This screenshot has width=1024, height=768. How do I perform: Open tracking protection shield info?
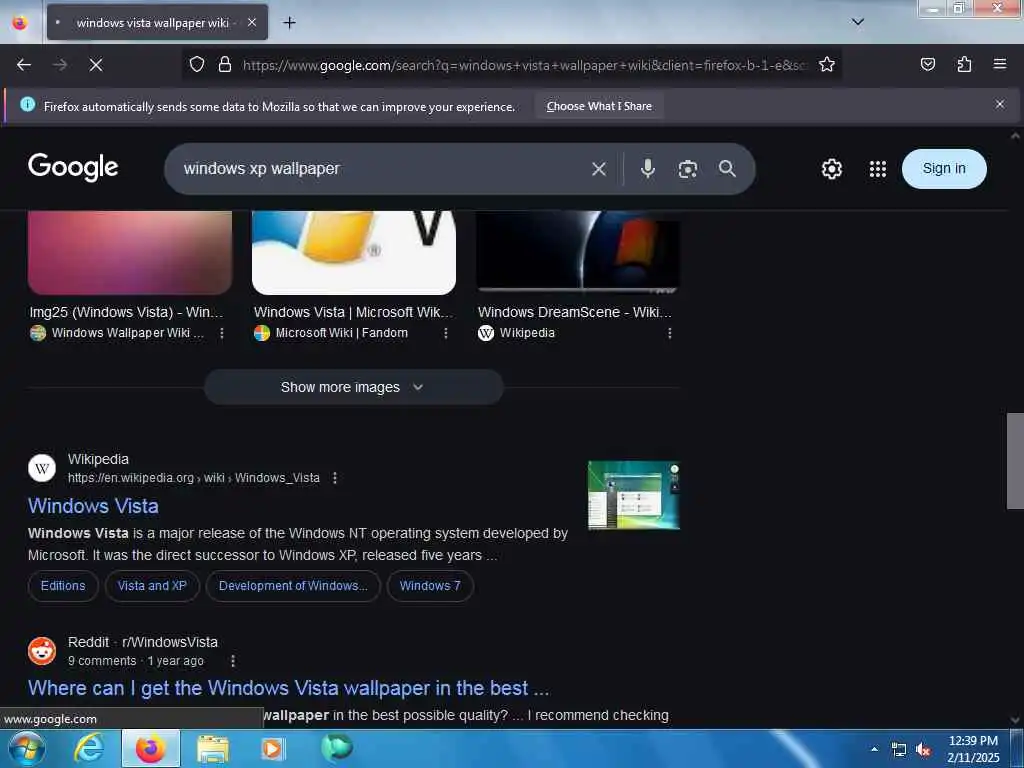[197, 64]
